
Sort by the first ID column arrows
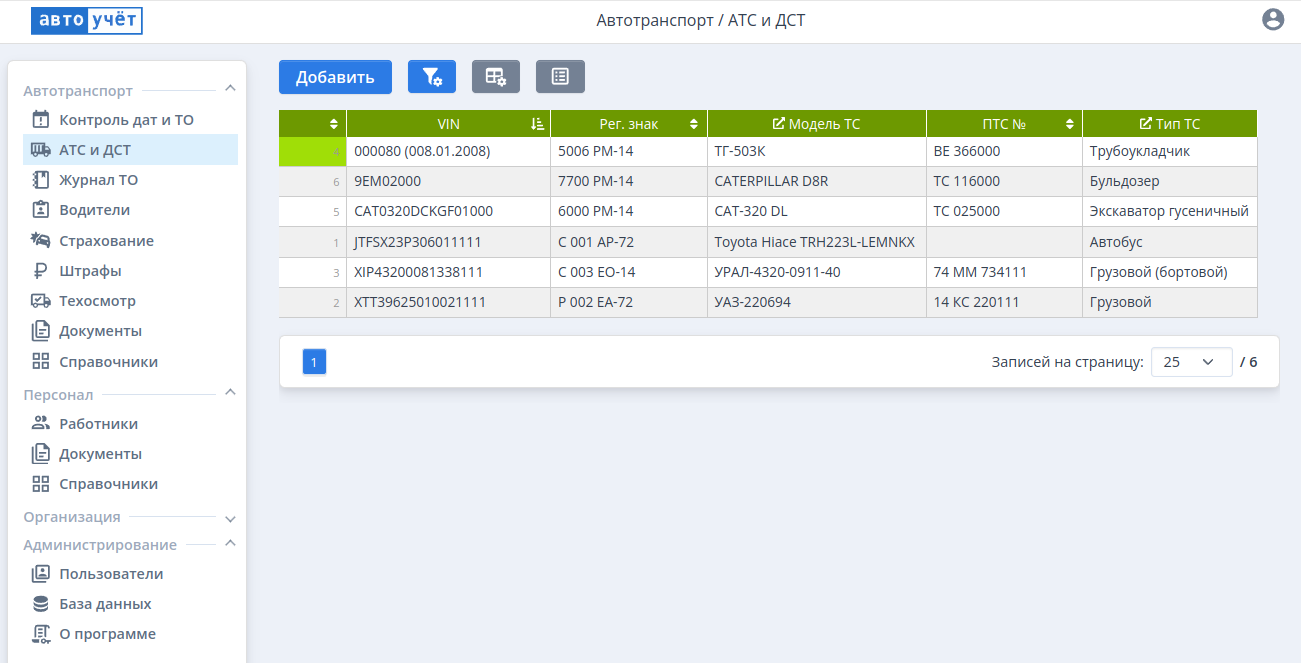point(334,124)
